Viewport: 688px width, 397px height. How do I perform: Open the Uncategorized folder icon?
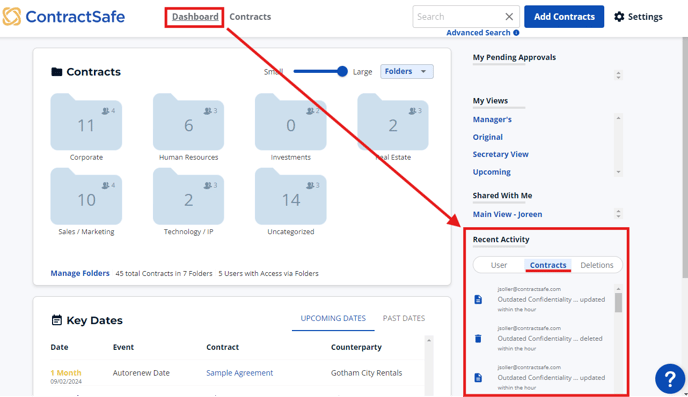(x=290, y=197)
